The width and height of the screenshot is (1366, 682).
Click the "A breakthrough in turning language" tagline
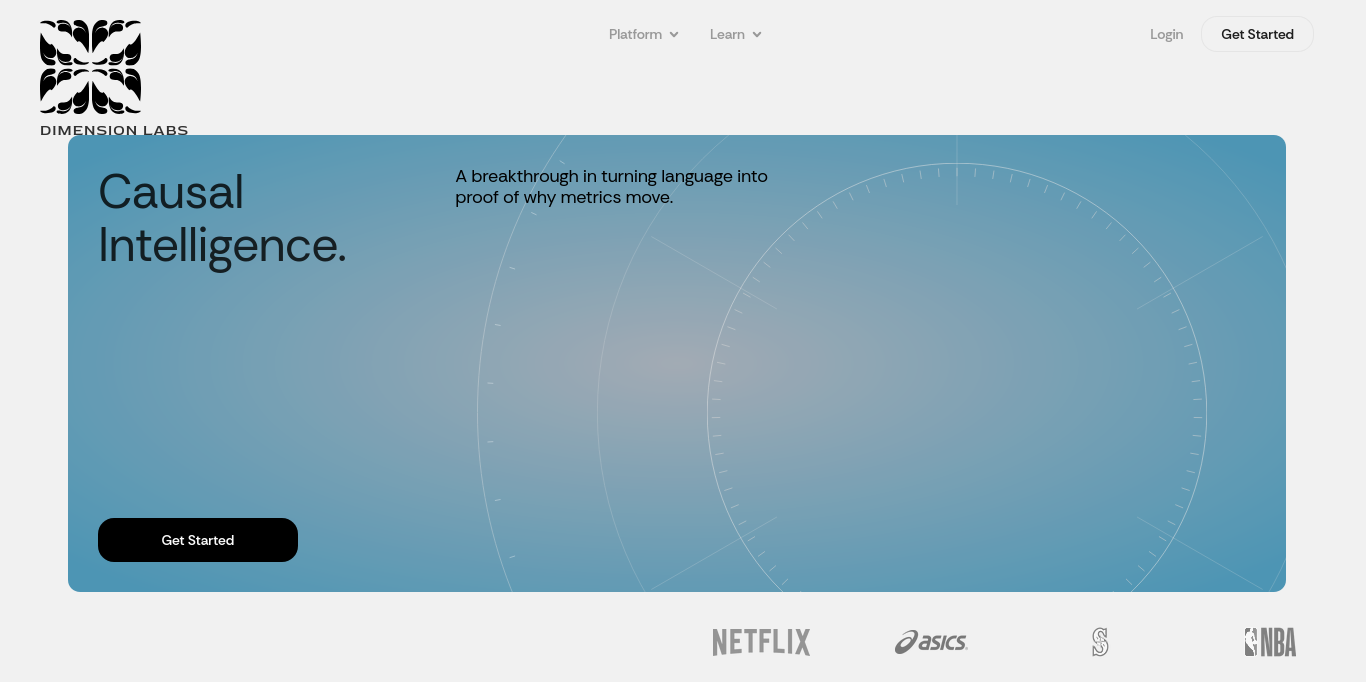point(611,187)
